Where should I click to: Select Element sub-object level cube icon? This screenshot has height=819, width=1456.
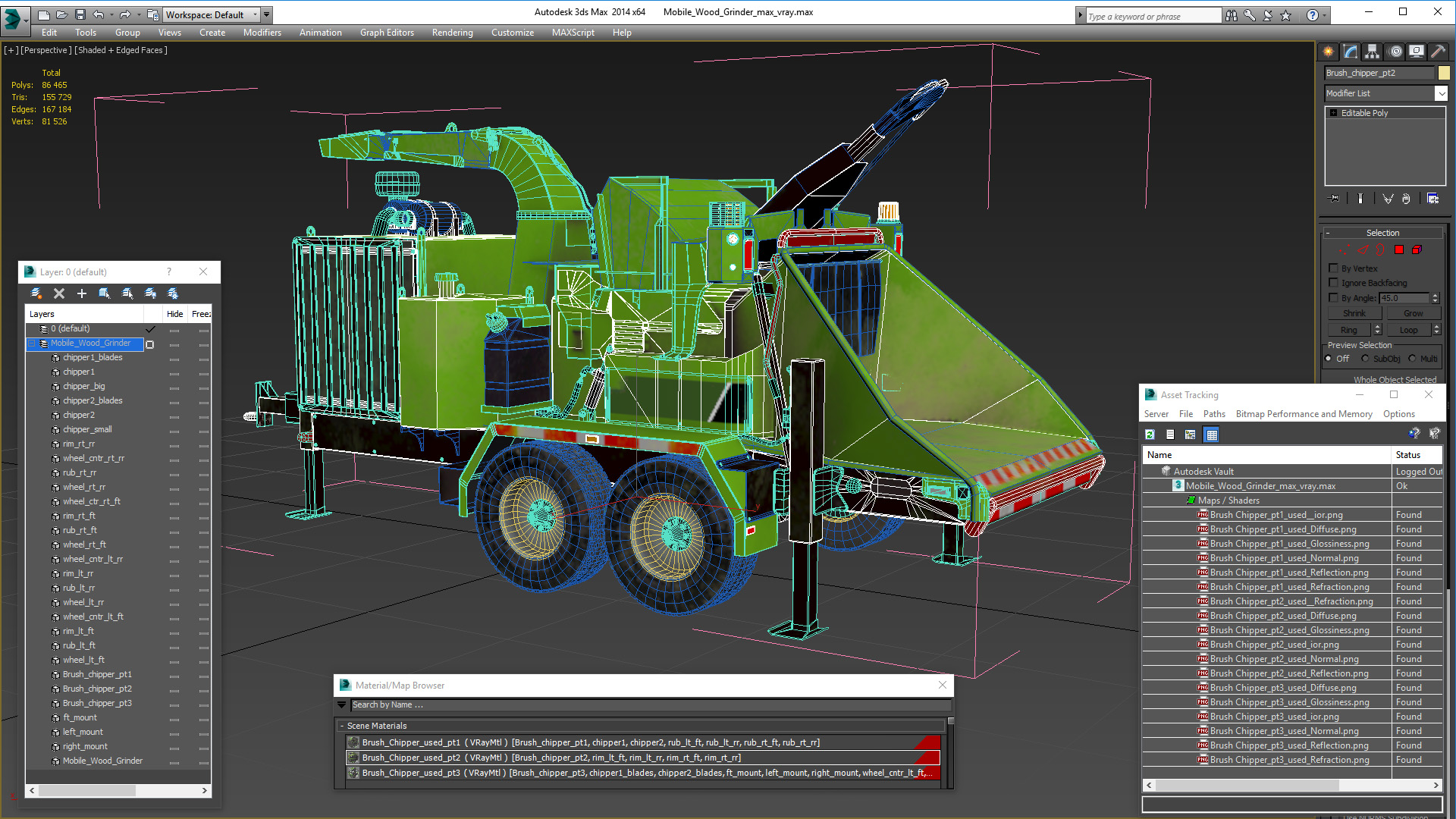[x=1417, y=249]
